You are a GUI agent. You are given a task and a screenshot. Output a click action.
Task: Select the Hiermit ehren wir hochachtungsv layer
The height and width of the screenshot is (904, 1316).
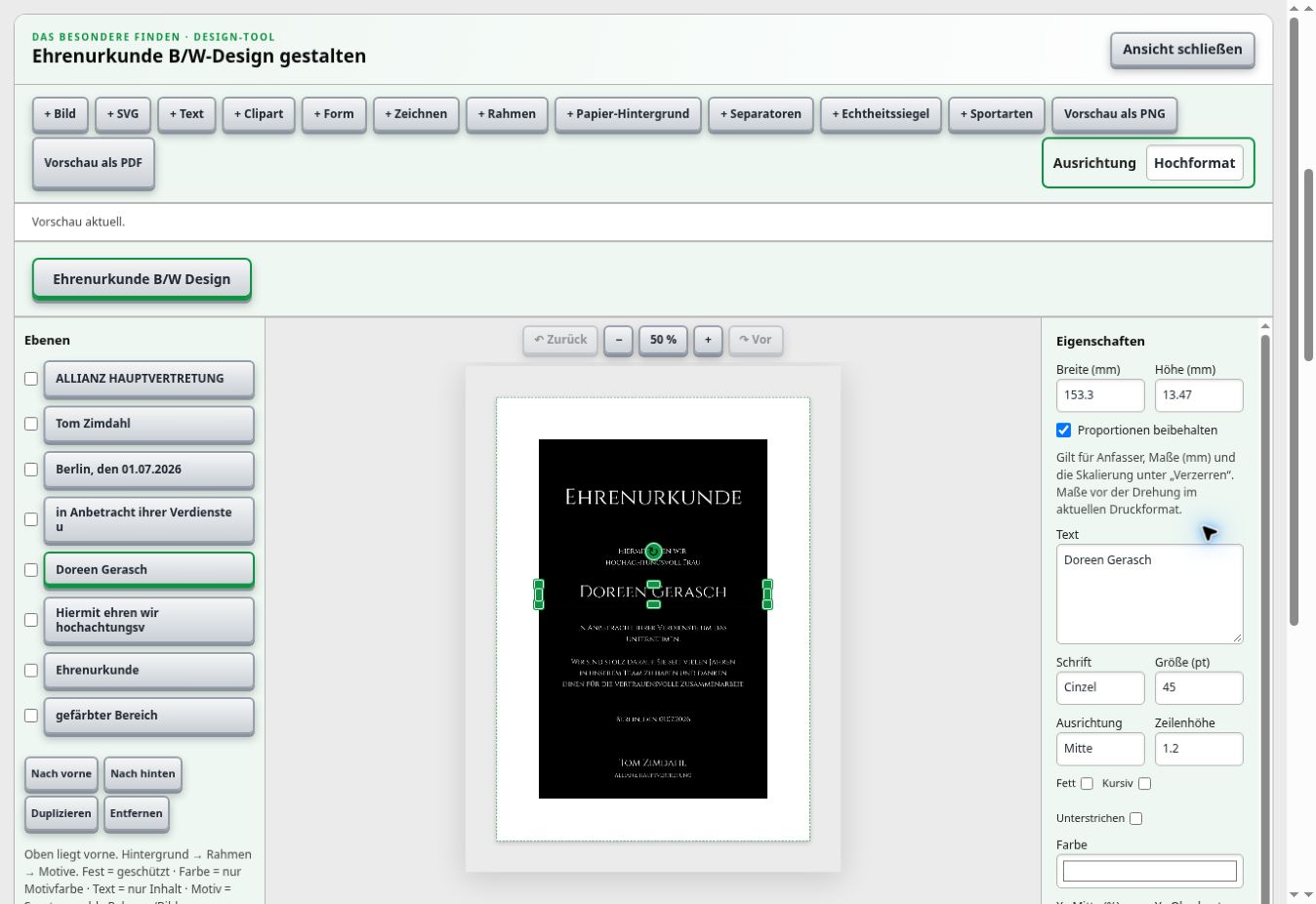pos(148,620)
